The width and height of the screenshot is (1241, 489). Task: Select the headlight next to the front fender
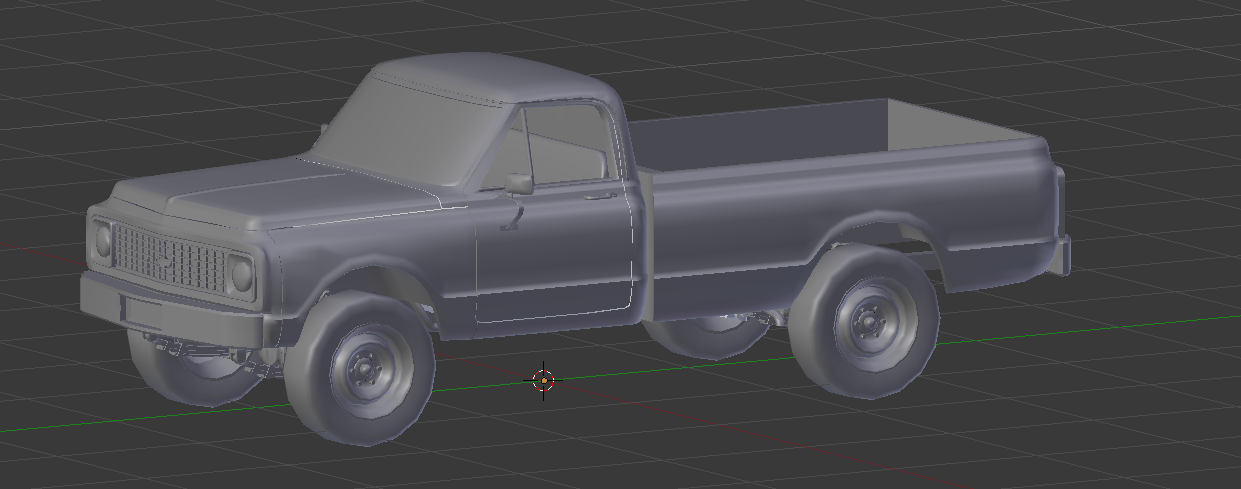tap(241, 273)
